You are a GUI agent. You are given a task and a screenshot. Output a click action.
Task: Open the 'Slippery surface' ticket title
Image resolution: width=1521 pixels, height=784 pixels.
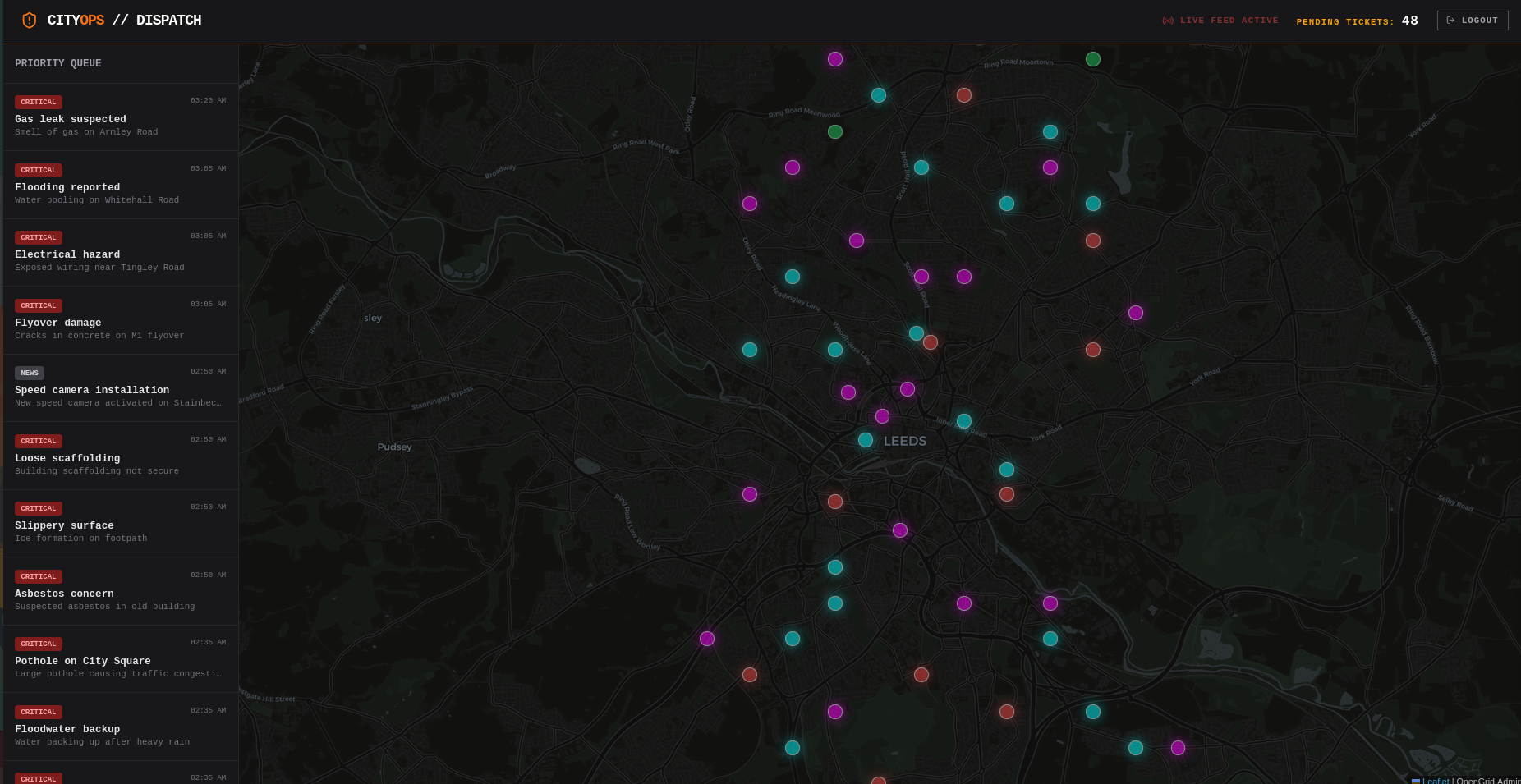coord(64,525)
